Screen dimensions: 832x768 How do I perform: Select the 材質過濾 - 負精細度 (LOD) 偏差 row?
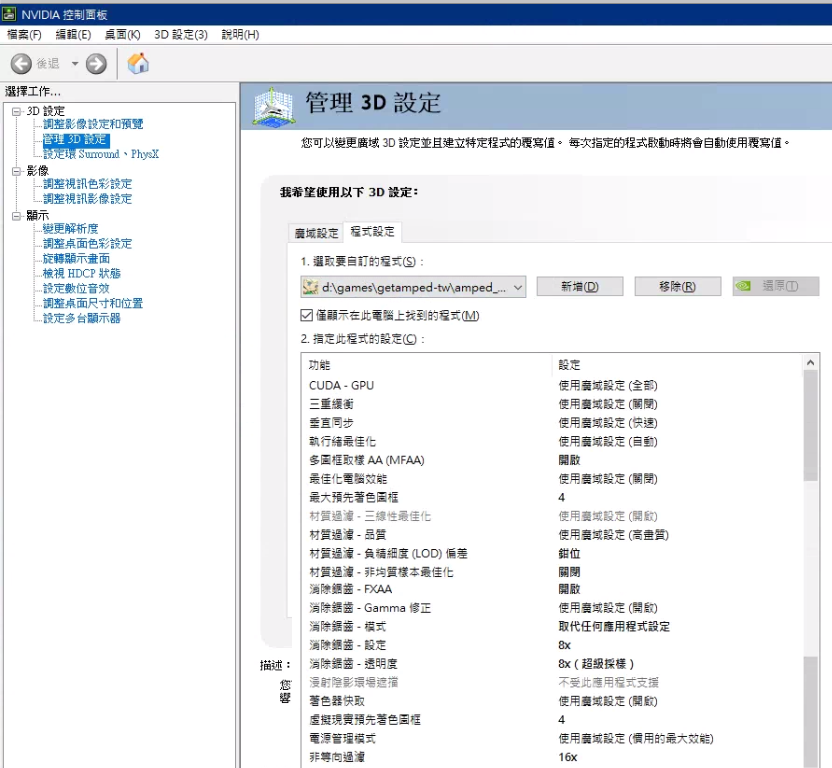click(552, 554)
